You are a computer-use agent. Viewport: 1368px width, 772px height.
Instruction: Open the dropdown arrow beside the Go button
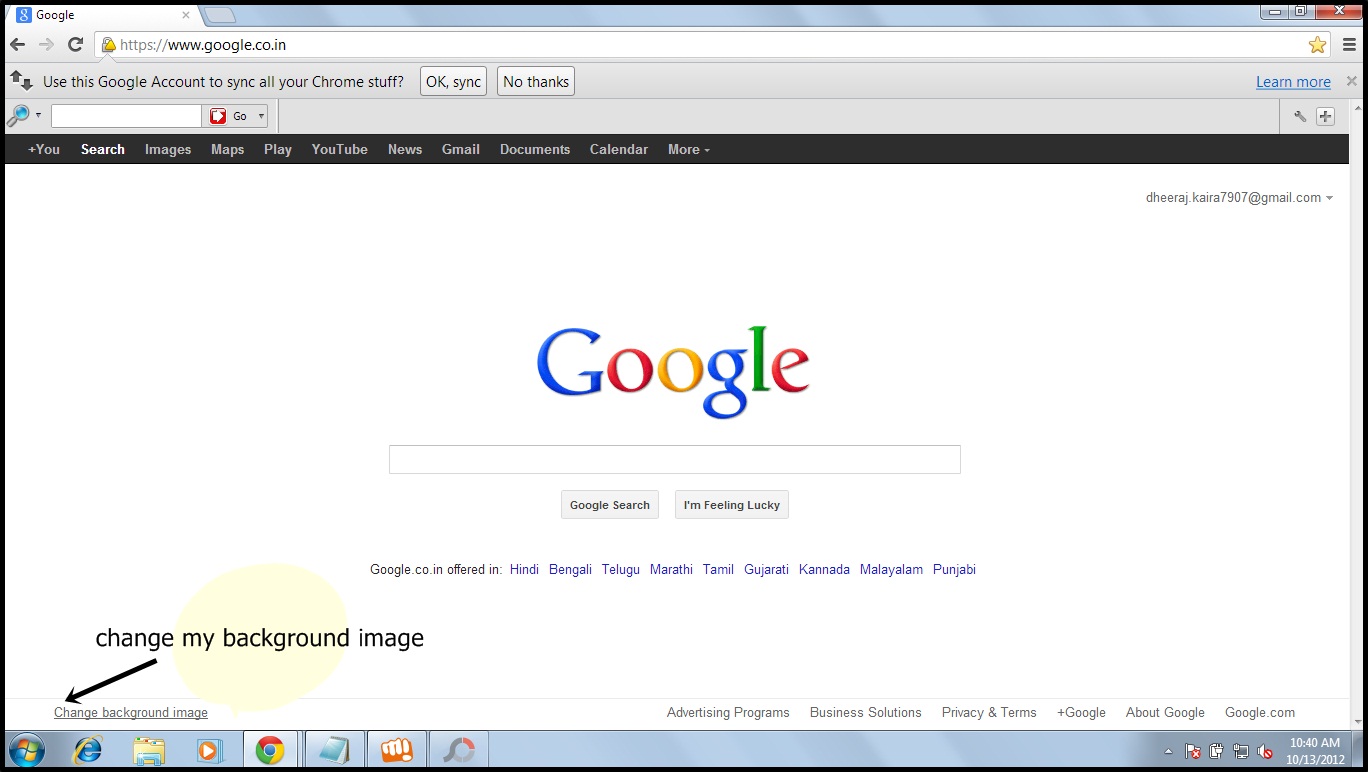click(x=261, y=116)
